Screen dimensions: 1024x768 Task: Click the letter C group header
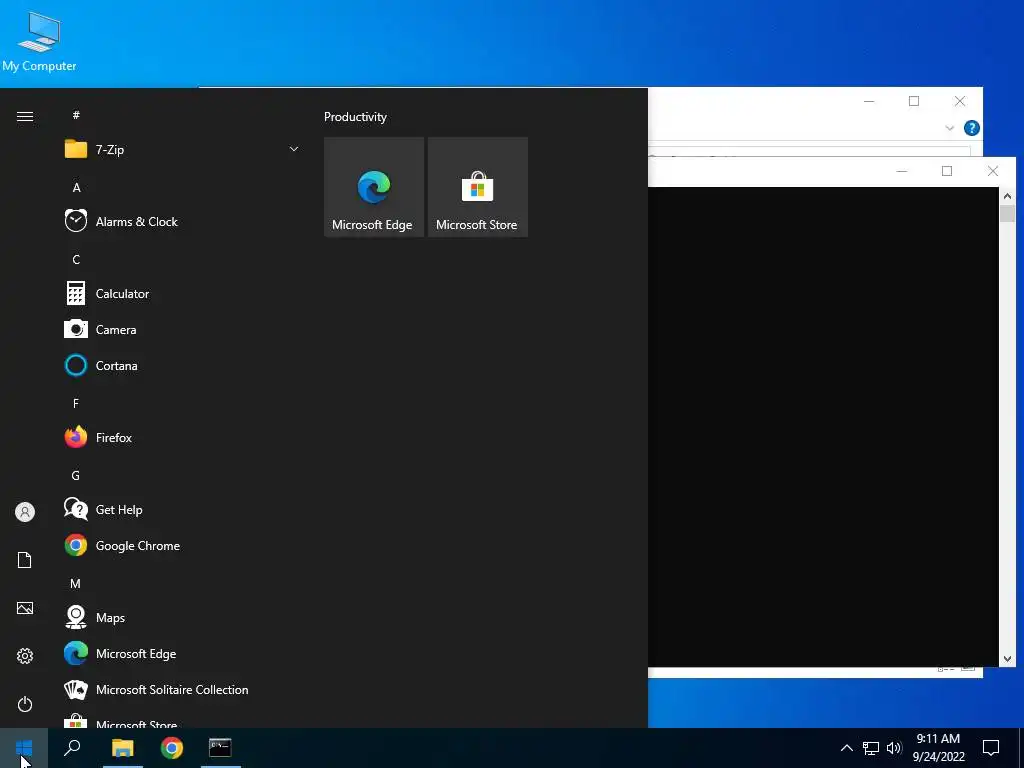76,260
